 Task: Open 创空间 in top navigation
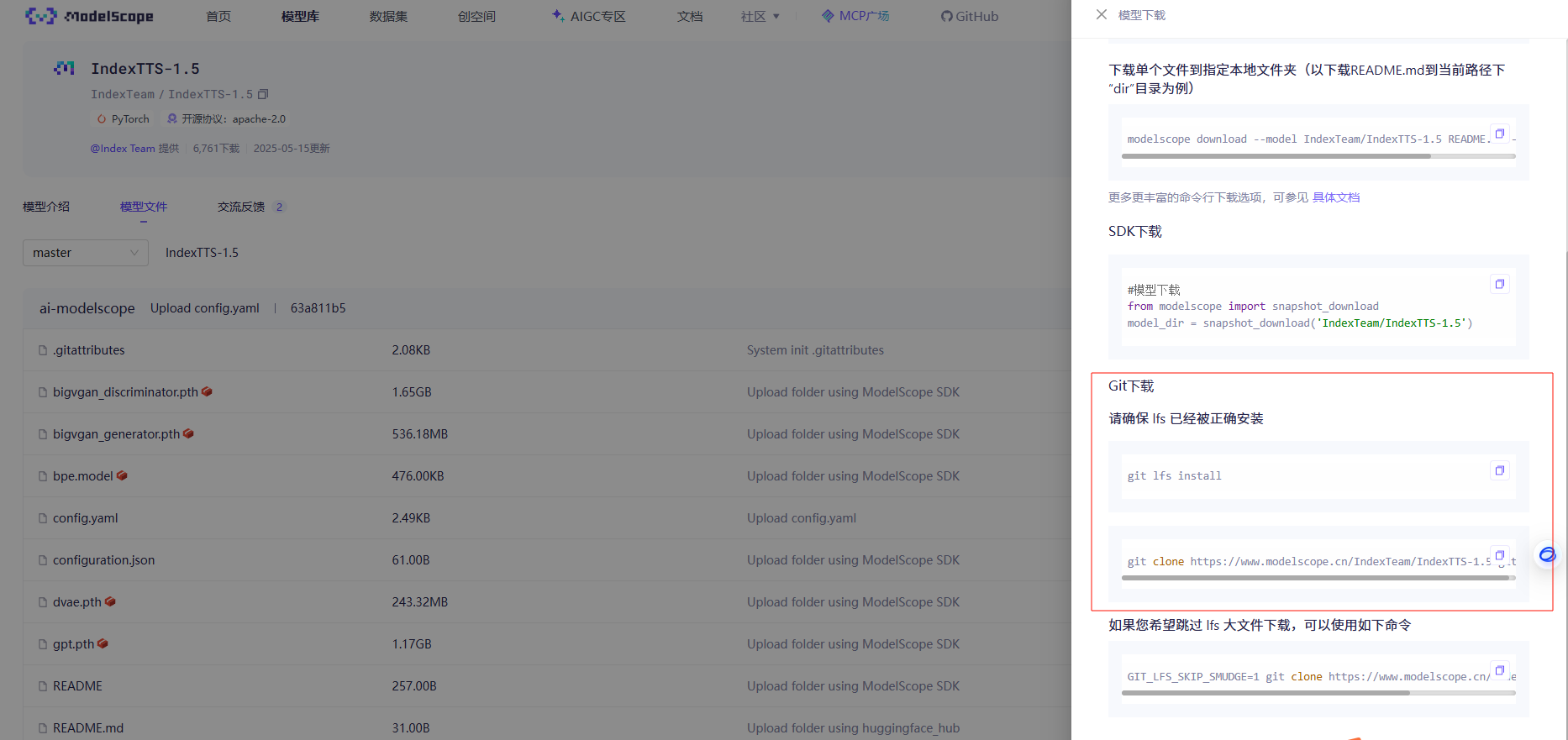coord(476,16)
